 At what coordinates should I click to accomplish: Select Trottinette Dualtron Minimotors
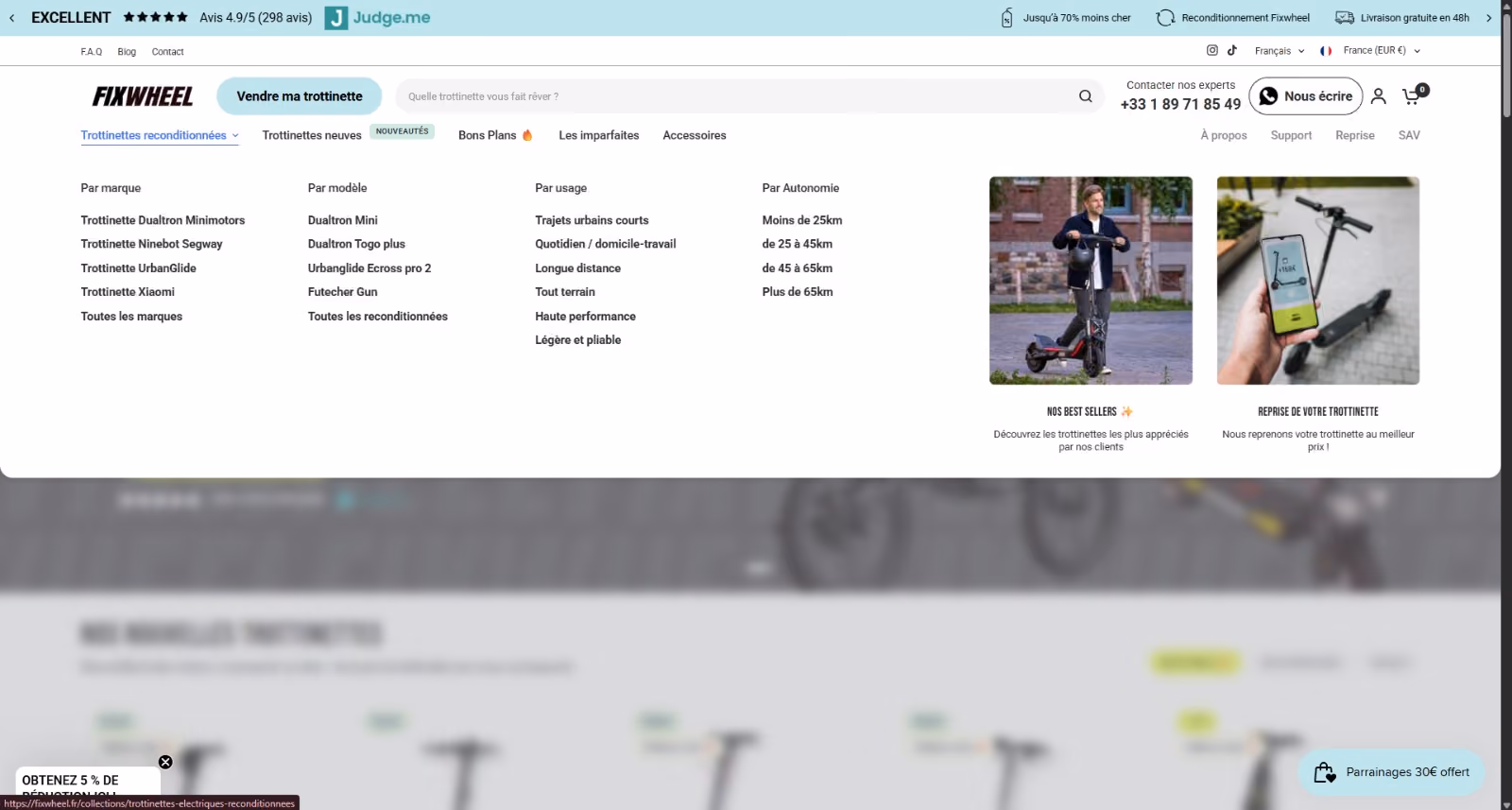coord(163,220)
